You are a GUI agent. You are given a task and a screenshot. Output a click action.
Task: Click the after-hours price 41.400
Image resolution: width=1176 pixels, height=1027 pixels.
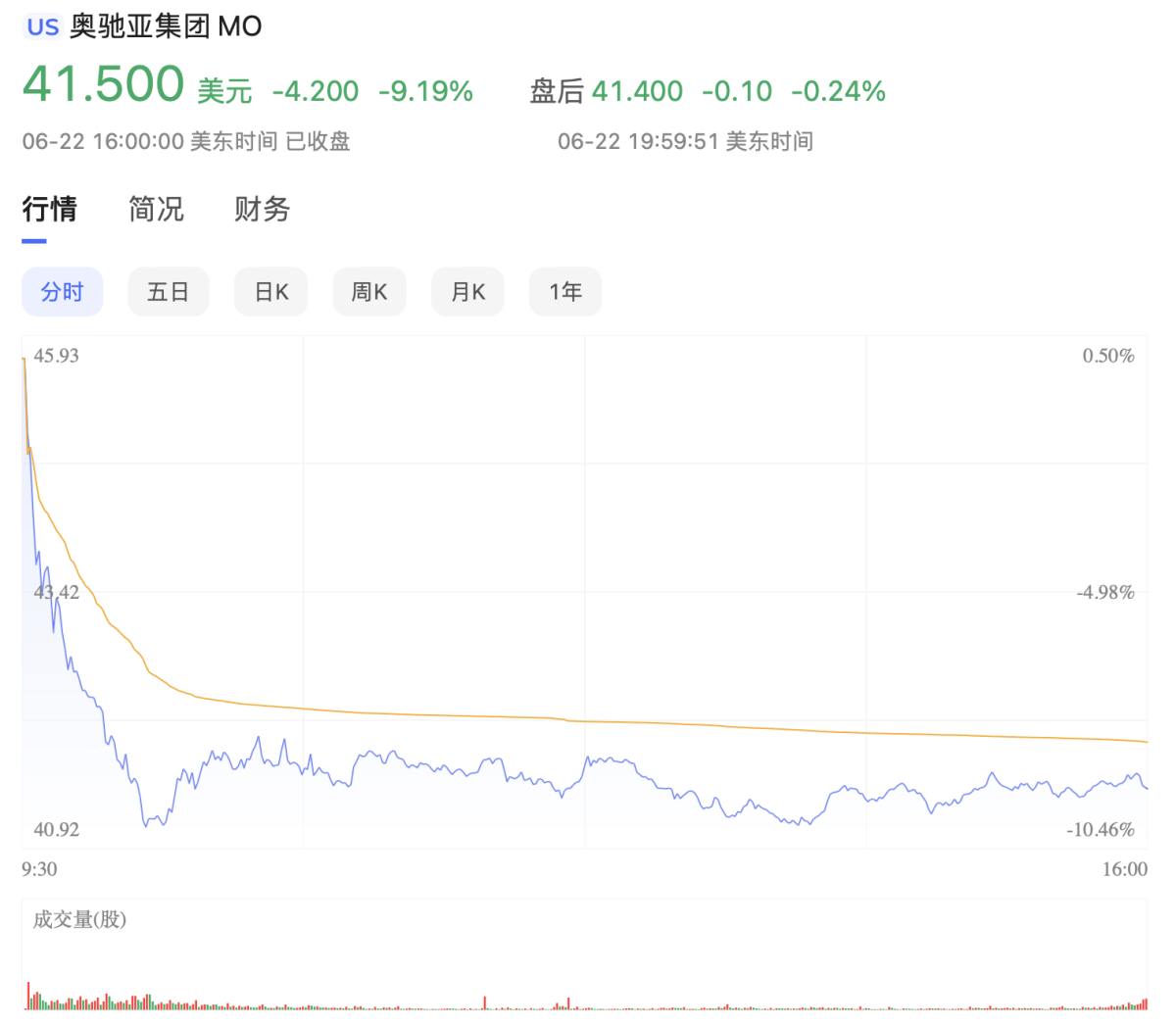point(637,90)
